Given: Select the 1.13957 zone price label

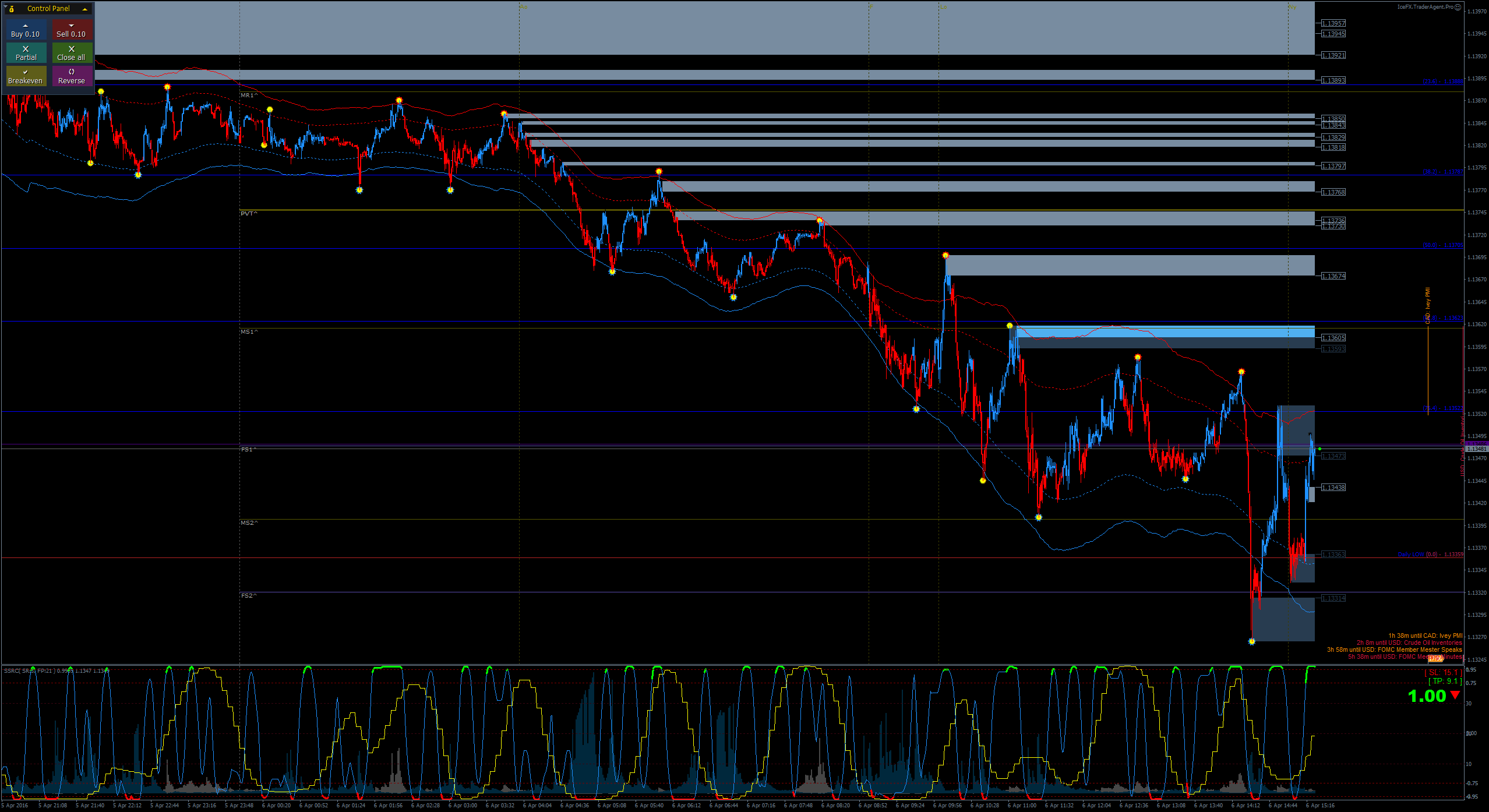Looking at the screenshot, I should click(1333, 23).
